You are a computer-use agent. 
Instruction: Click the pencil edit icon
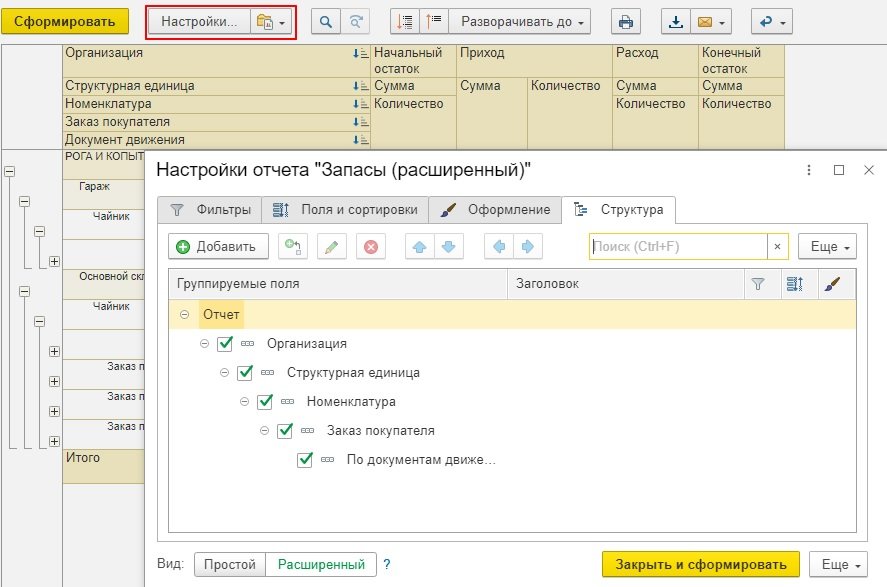(x=332, y=247)
